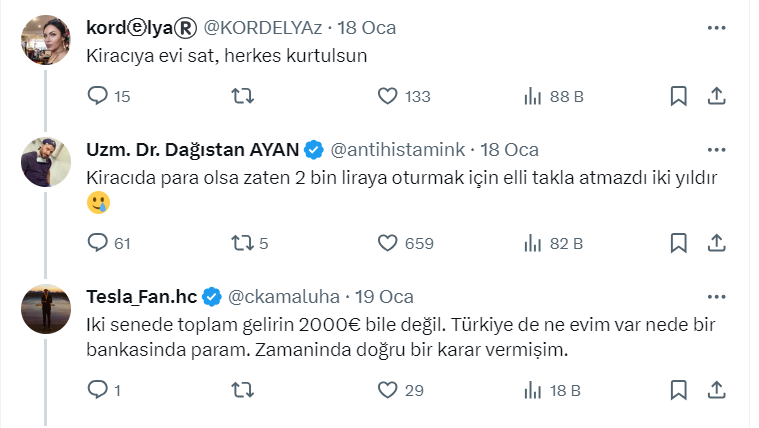Bookmark the kordelya tweet
759x428 pixels.
click(x=678, y=96)
